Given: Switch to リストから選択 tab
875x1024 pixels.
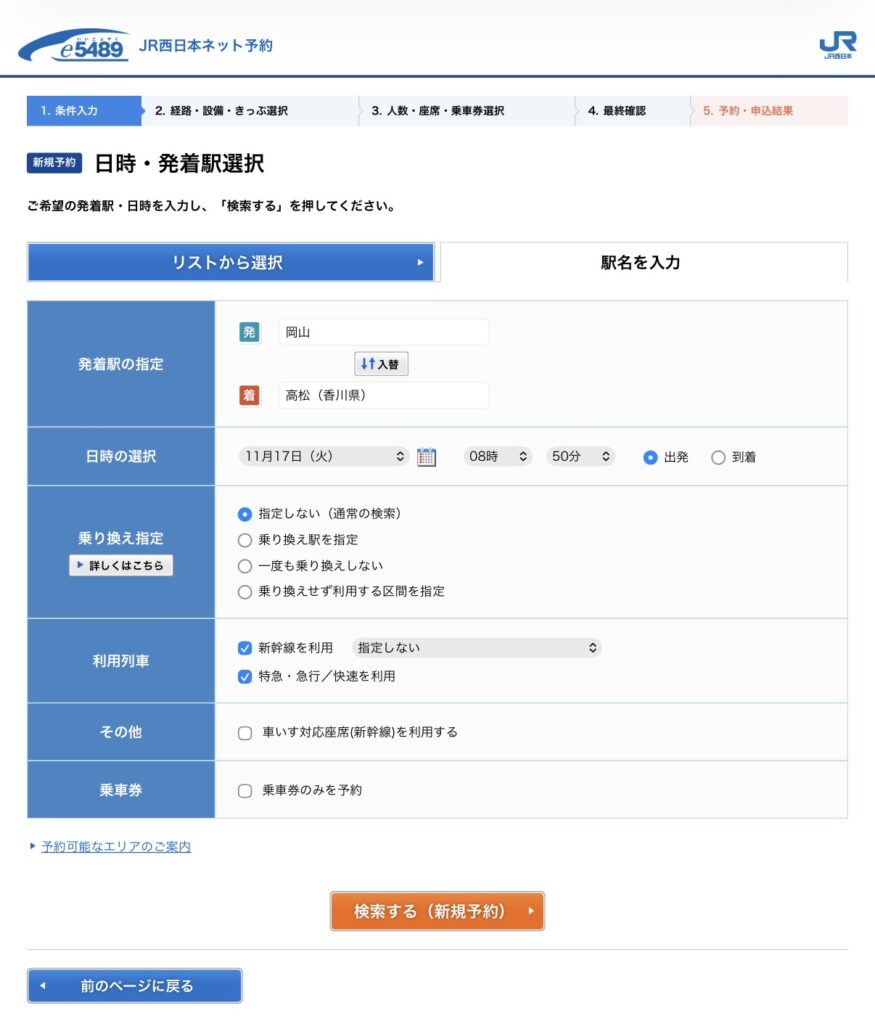Looking at the screenshot, I should [231, 263].
